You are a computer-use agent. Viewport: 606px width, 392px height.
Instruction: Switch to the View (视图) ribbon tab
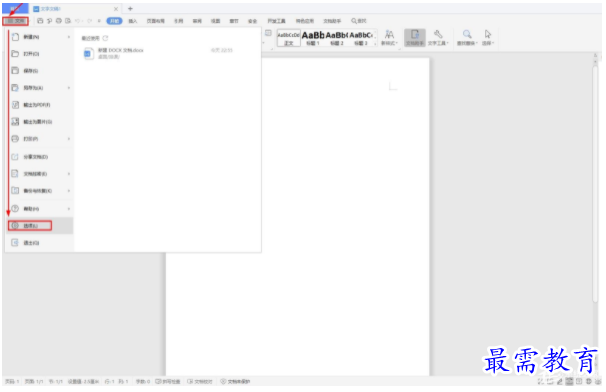click(215, 21)
